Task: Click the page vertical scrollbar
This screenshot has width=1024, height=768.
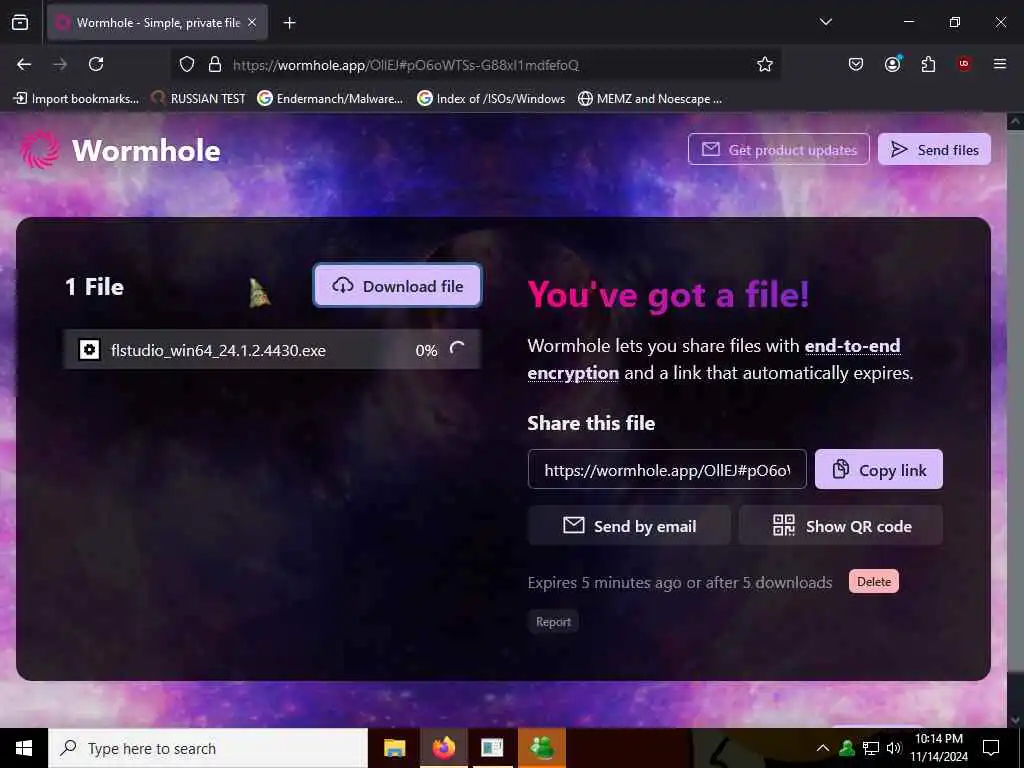Action: pyautogui.click(x=1015, y=418)
